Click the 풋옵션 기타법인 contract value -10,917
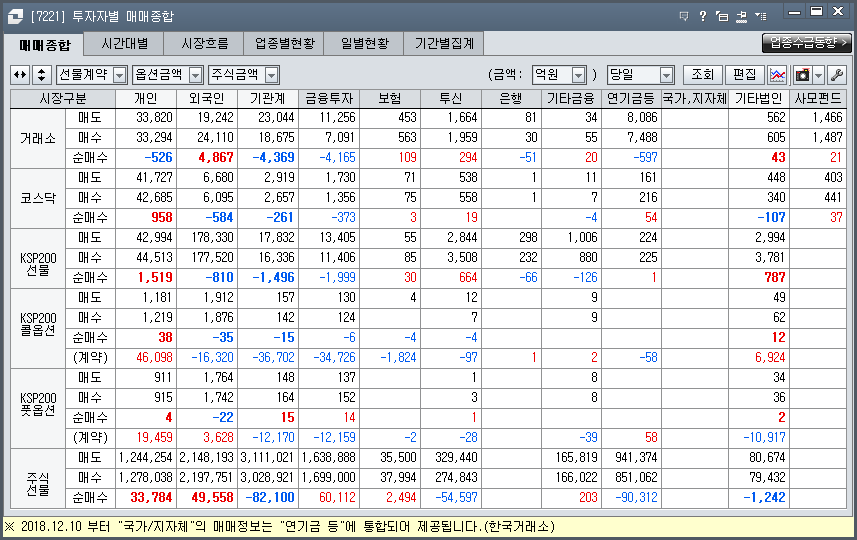The image size is (857, 540). (765, 437)
